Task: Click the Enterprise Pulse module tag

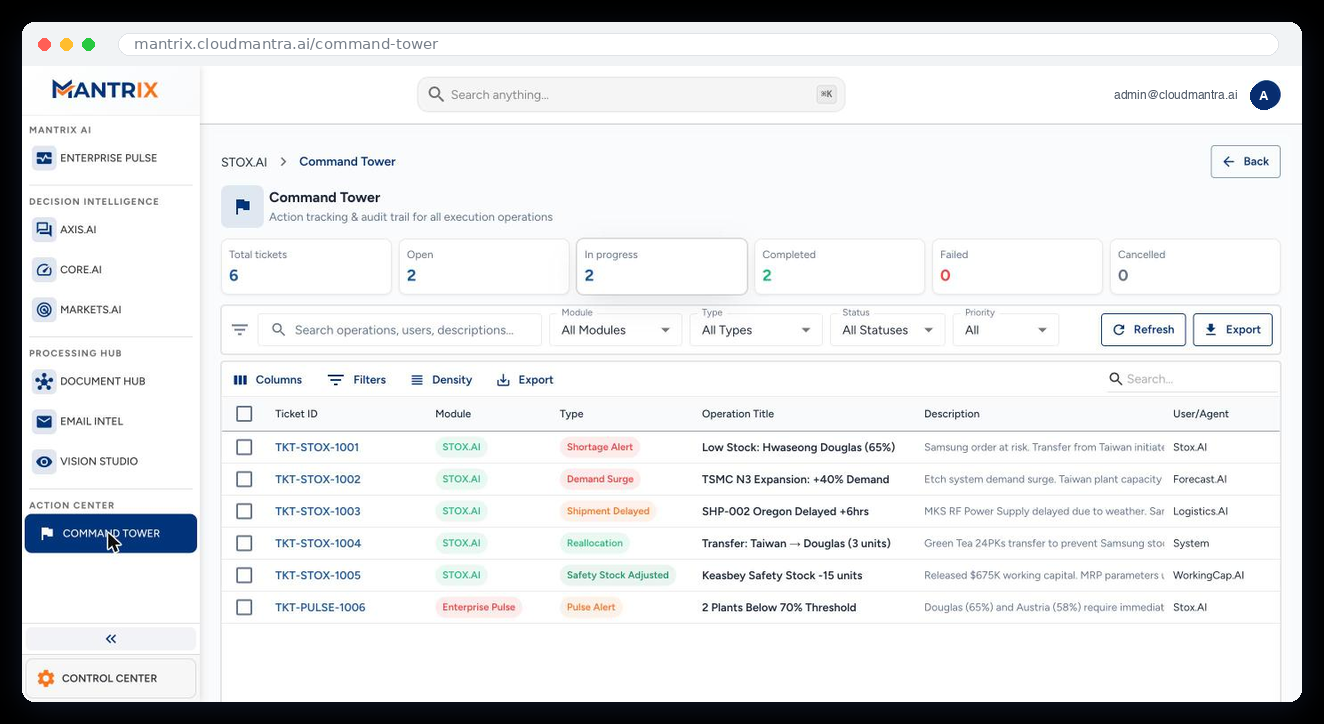Action: pyautogui.click(x=479, y=607)
